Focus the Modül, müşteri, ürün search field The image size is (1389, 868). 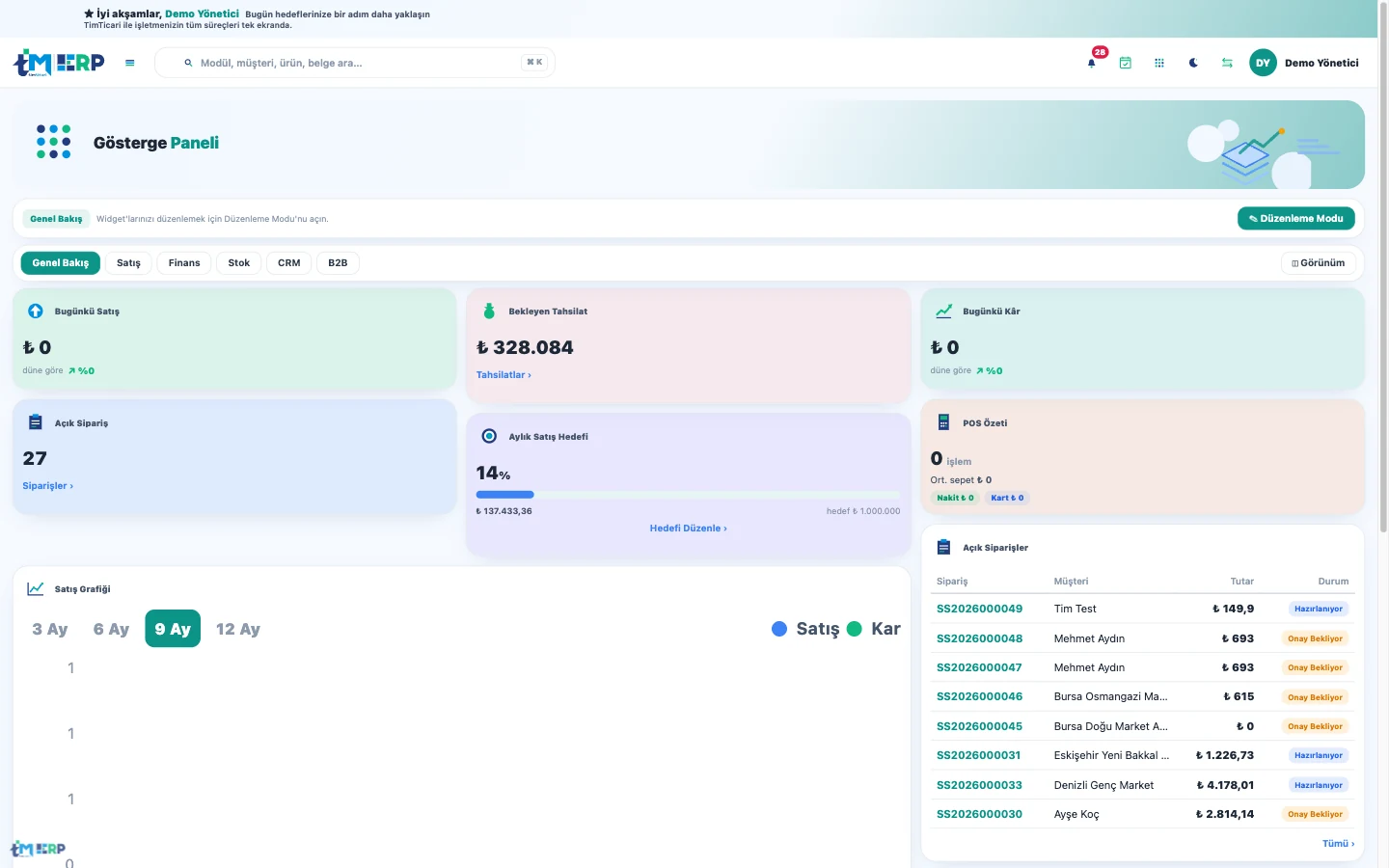click(x=355, y=63)
